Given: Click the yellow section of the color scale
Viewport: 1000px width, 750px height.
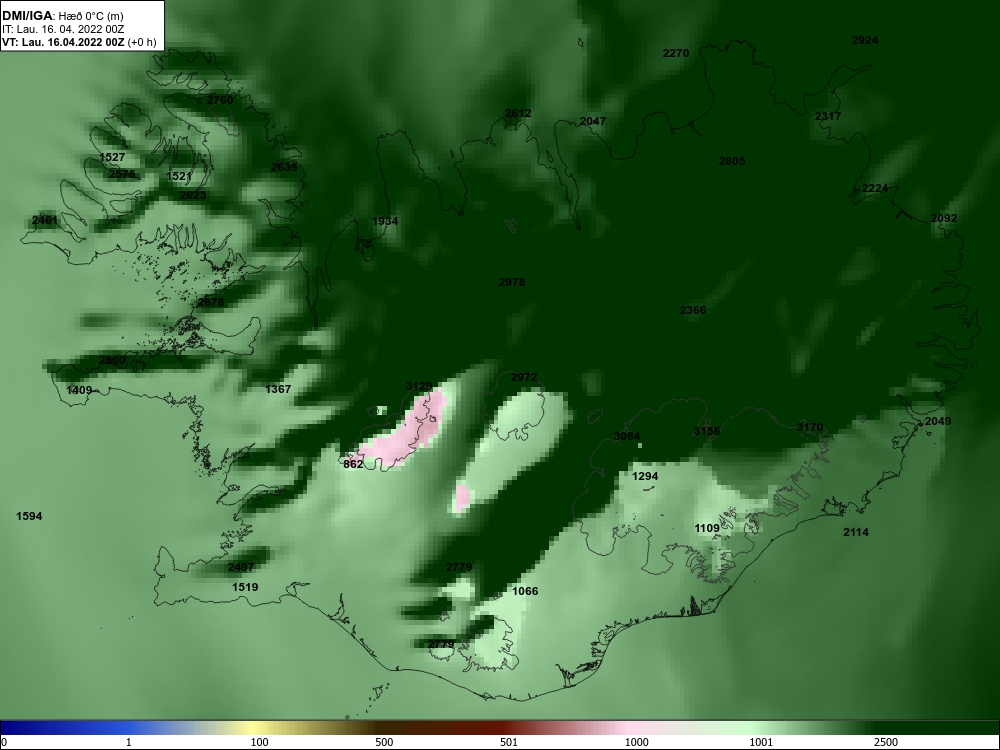Looking at the screenshot, I should [x=255, y=728].
